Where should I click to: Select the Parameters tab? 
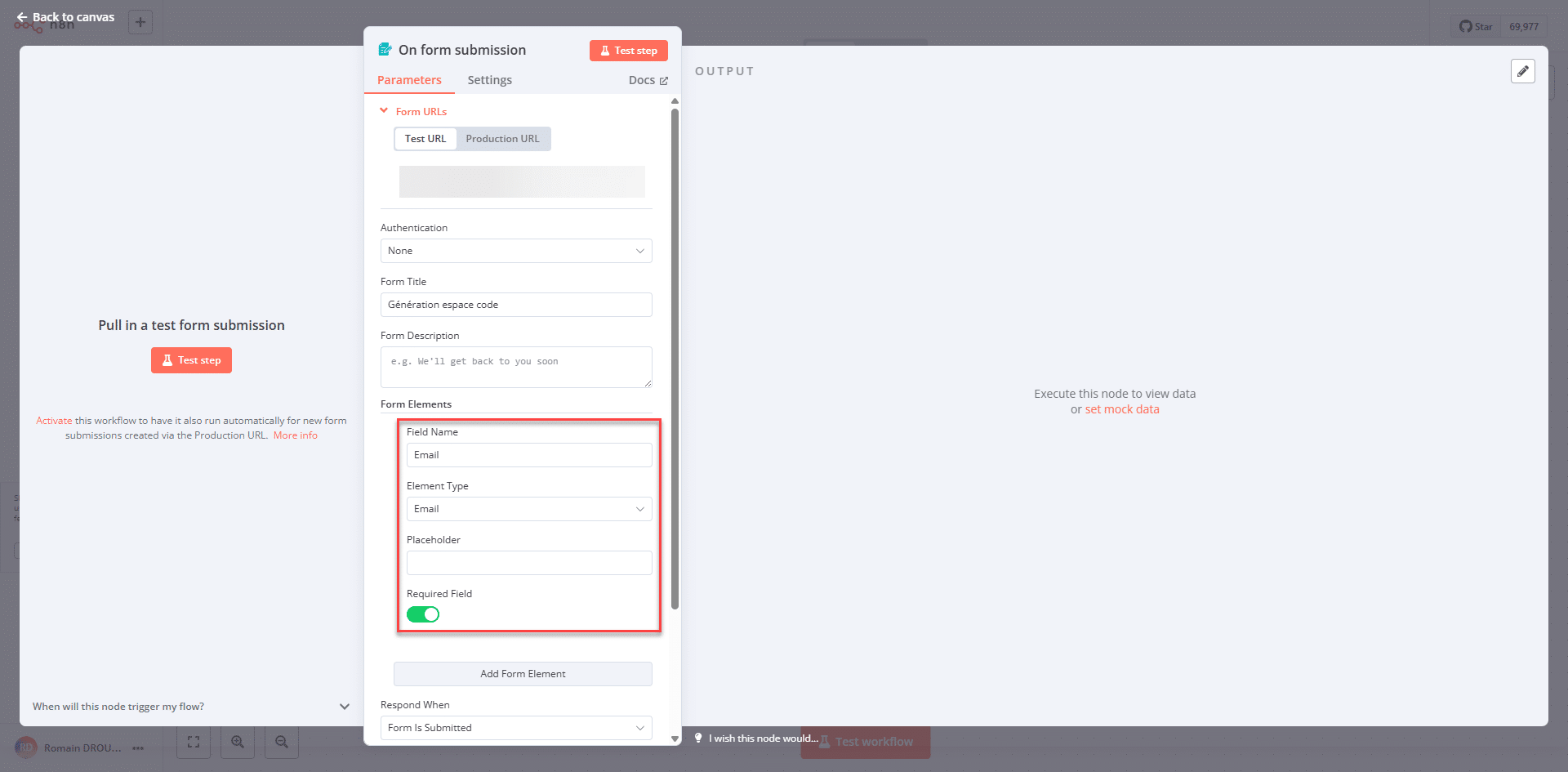[409, 80]
